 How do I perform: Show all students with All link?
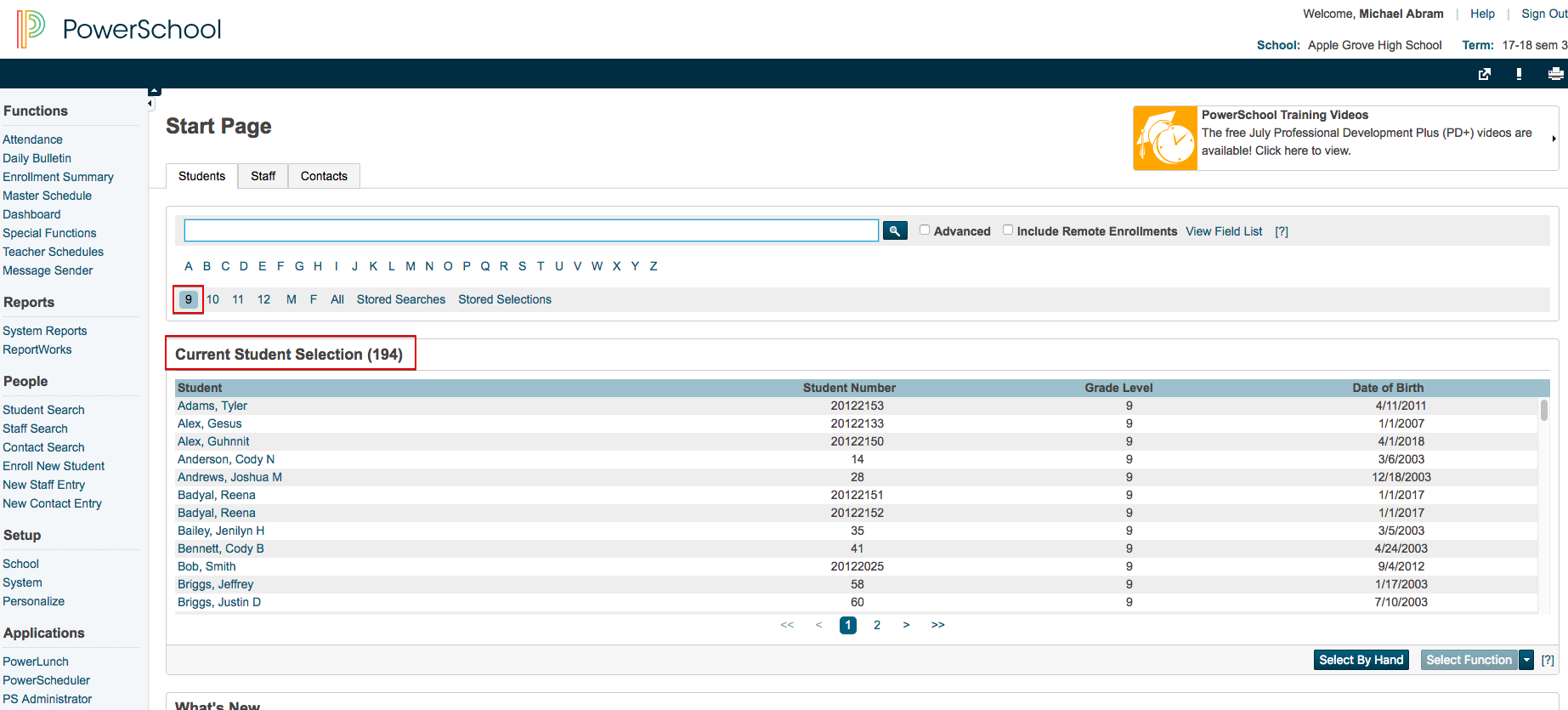coord(337,299)
